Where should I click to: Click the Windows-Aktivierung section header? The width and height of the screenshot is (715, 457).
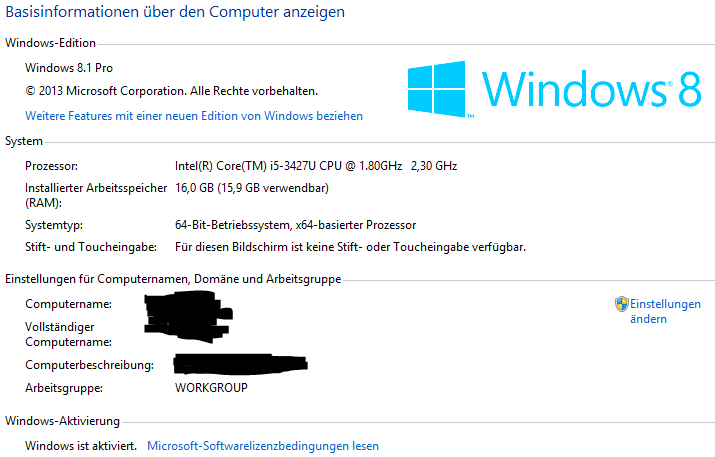point(62,421)
